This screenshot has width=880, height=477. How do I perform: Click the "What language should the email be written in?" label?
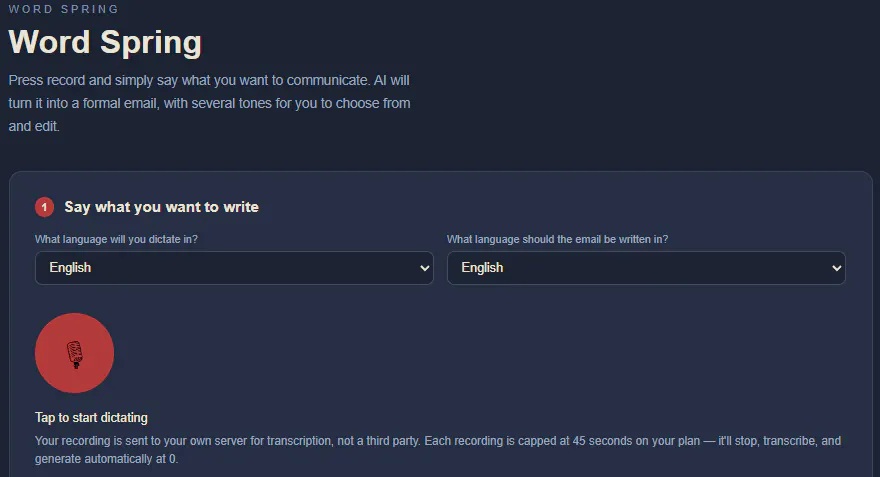point(557,239)
